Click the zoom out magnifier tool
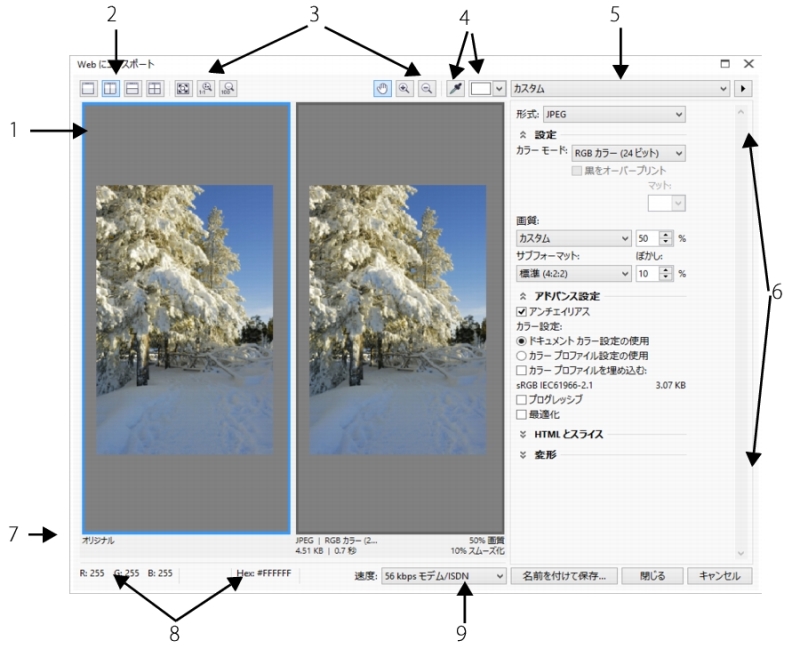 pos(426,88)
